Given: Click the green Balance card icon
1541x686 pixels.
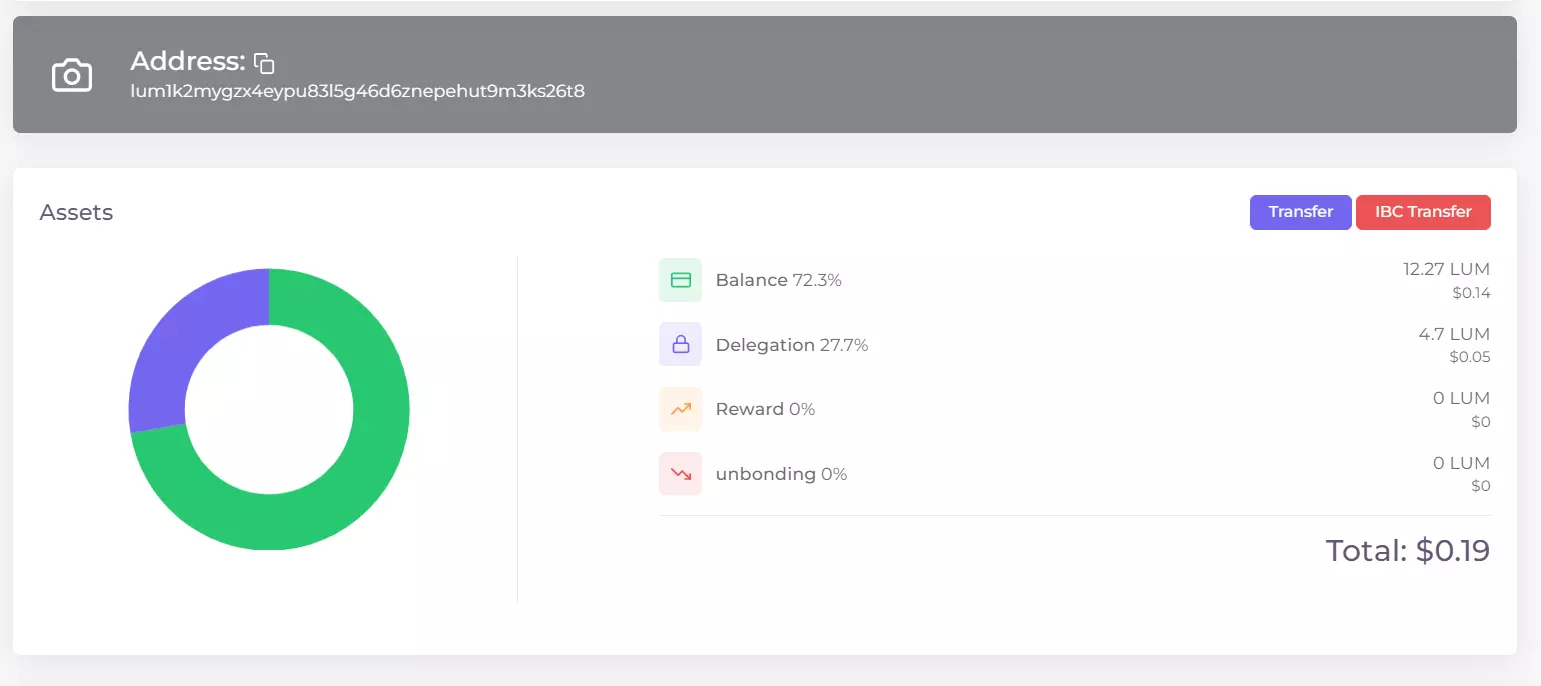Looking at the screenshot, I should point(680,280).
